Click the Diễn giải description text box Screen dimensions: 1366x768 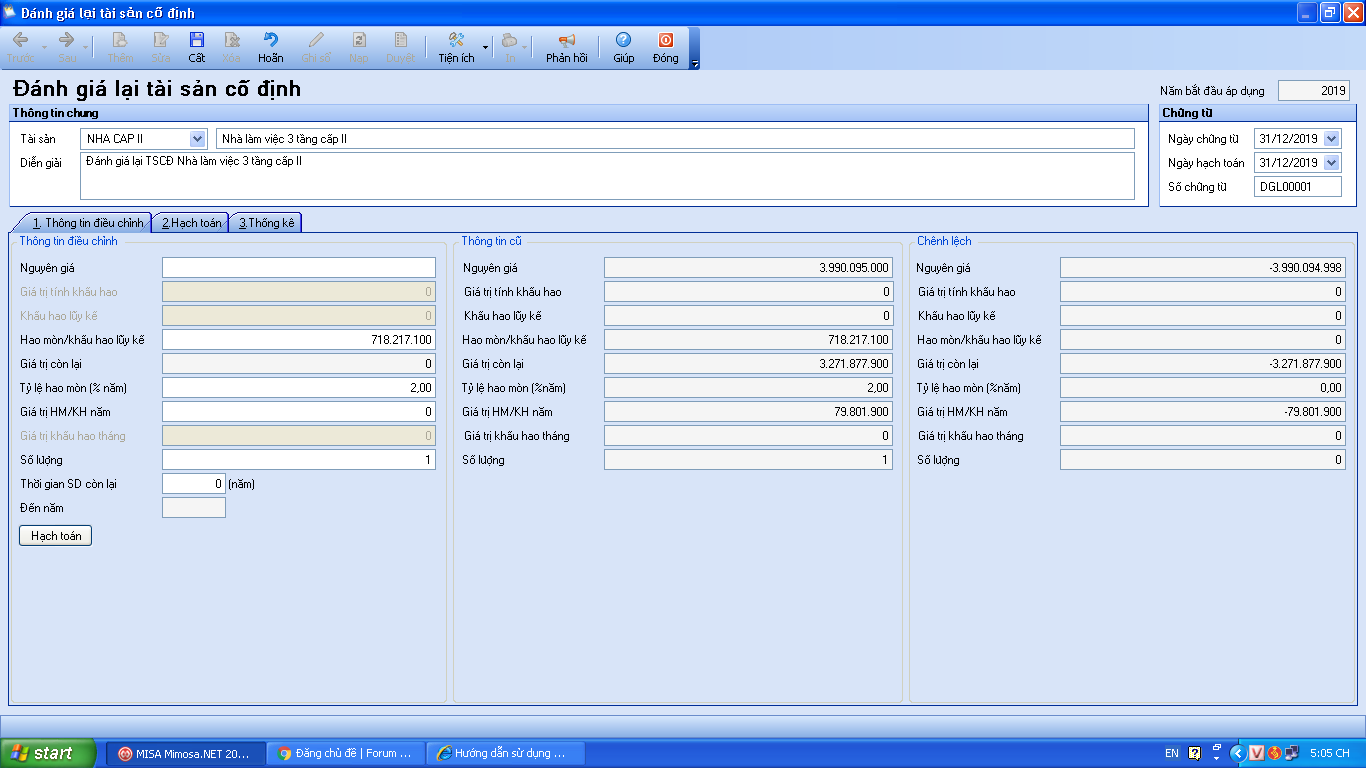coord(606,176)
